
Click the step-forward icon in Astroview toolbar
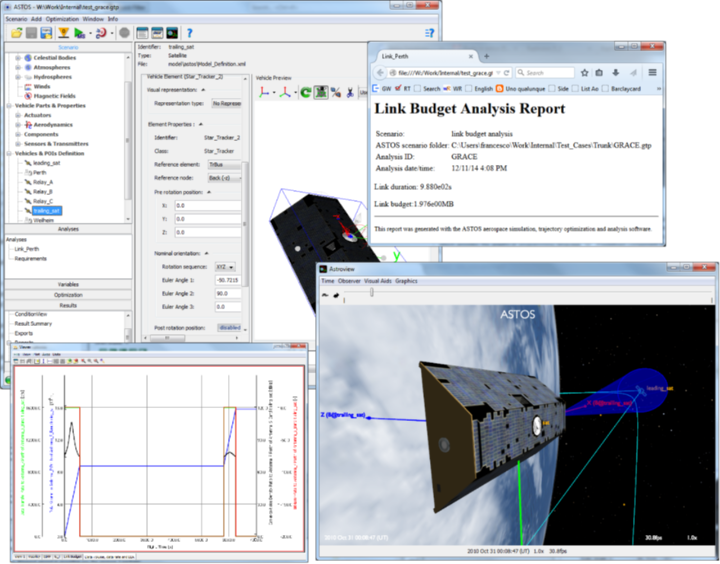(336, 295)
